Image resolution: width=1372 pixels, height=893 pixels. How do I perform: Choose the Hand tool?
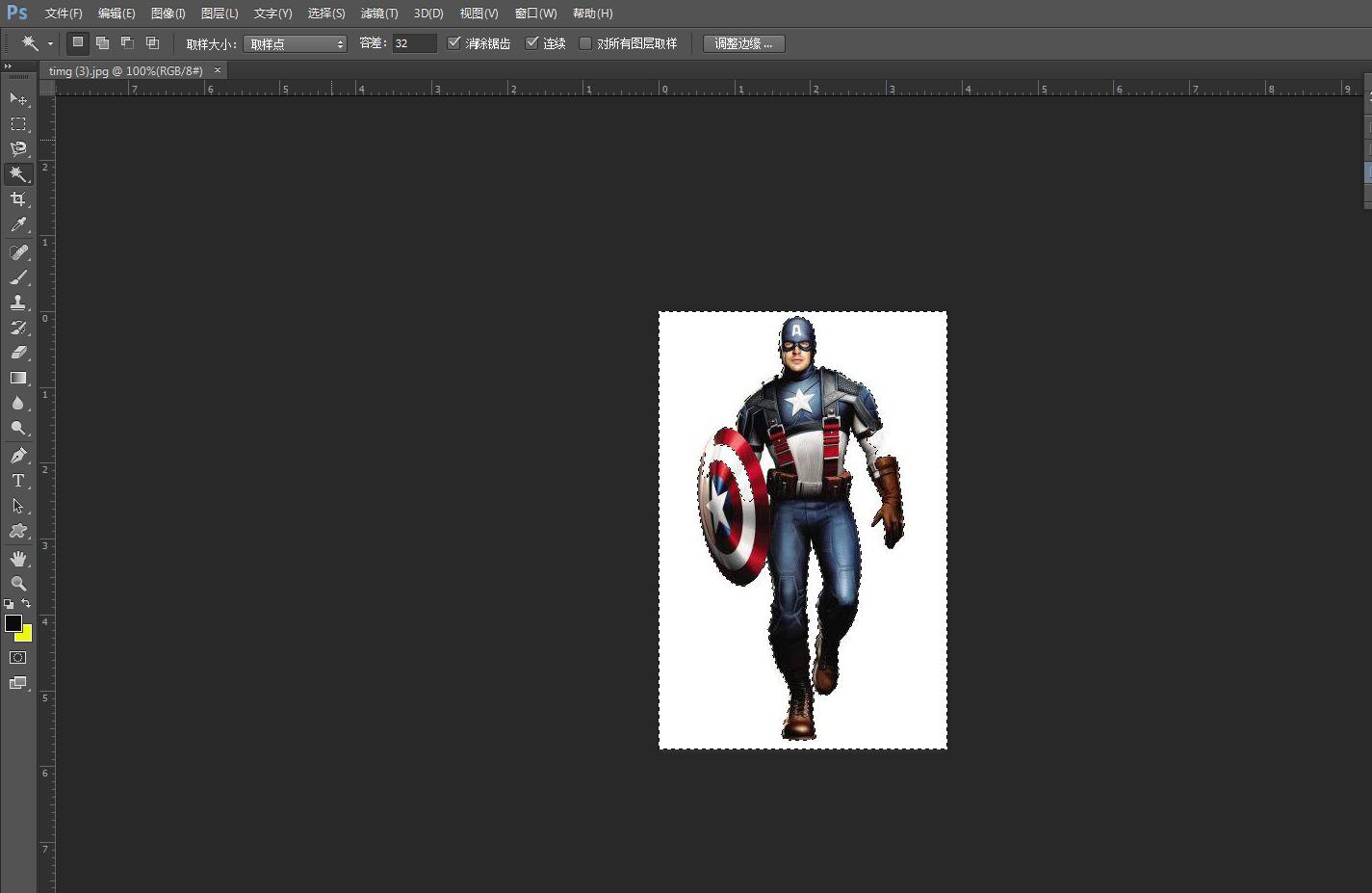tap(17, 559)
